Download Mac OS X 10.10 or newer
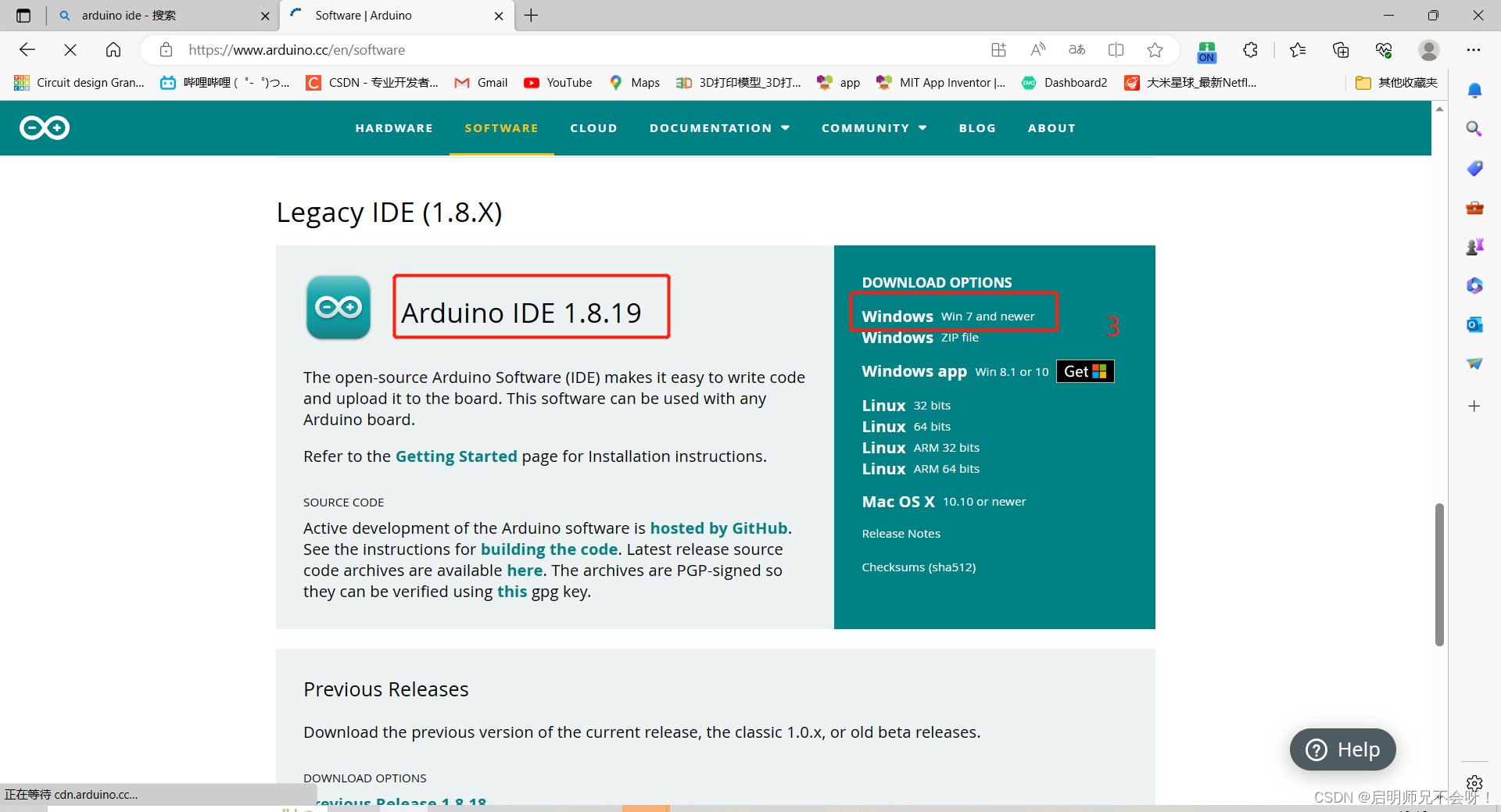 944,502
